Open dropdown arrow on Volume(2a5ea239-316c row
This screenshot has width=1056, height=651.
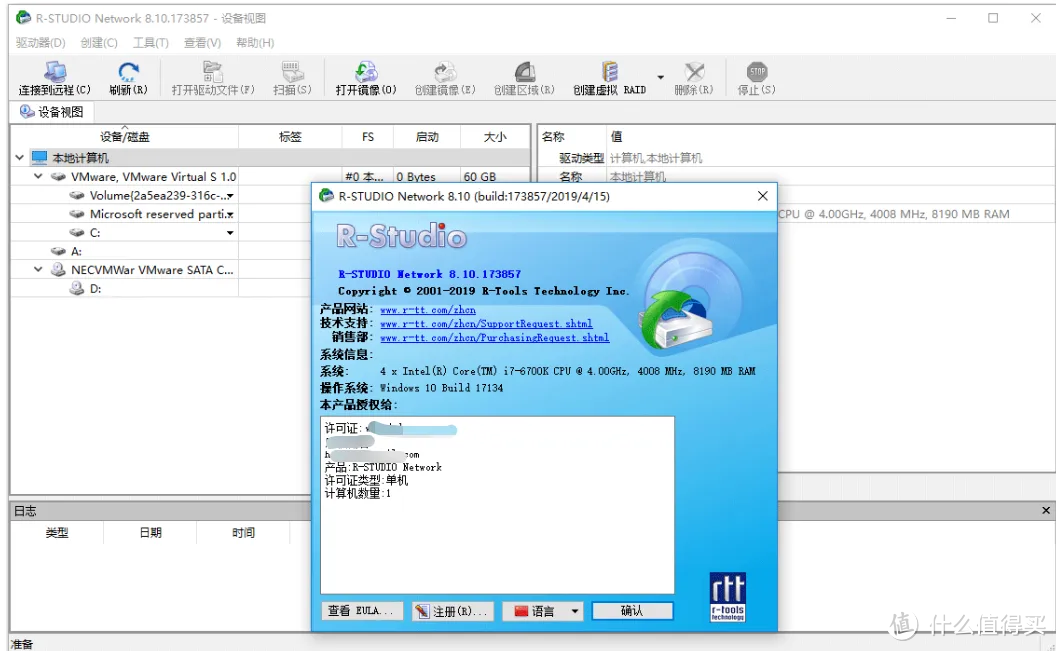[x=230, y=196]
